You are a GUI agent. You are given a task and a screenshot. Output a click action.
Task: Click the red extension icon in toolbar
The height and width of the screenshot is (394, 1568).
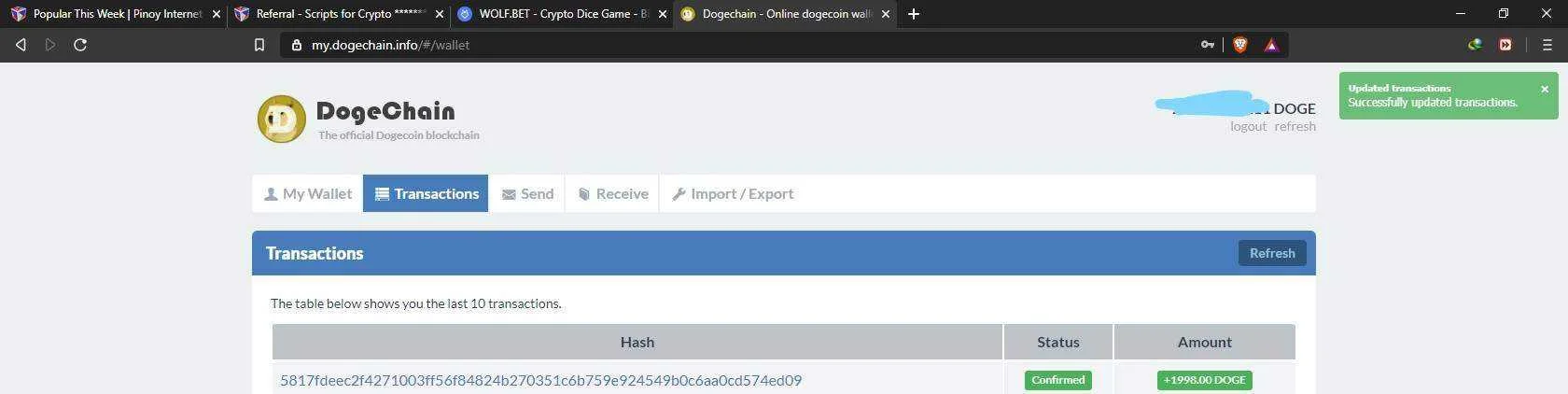point(1505,45)
